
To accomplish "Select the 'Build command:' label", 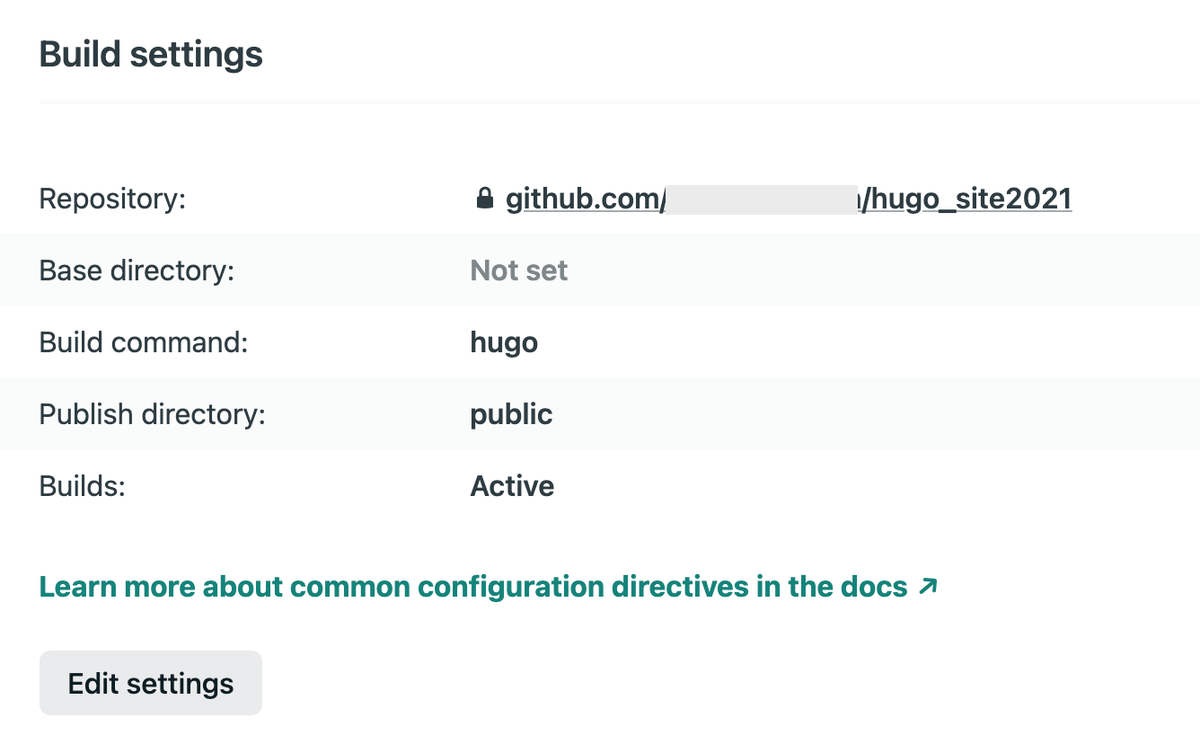I will (x=143, y=343).
